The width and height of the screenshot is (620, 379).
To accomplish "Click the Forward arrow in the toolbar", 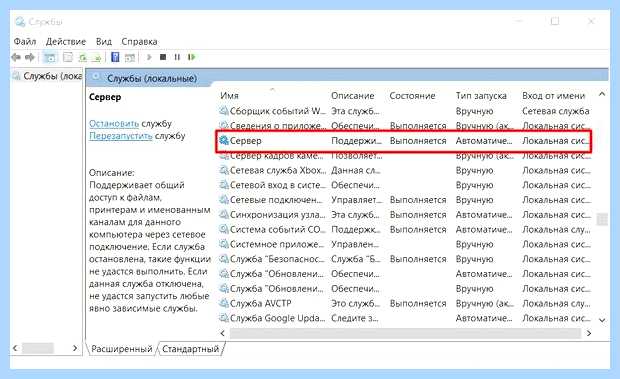I will point(30,57).
